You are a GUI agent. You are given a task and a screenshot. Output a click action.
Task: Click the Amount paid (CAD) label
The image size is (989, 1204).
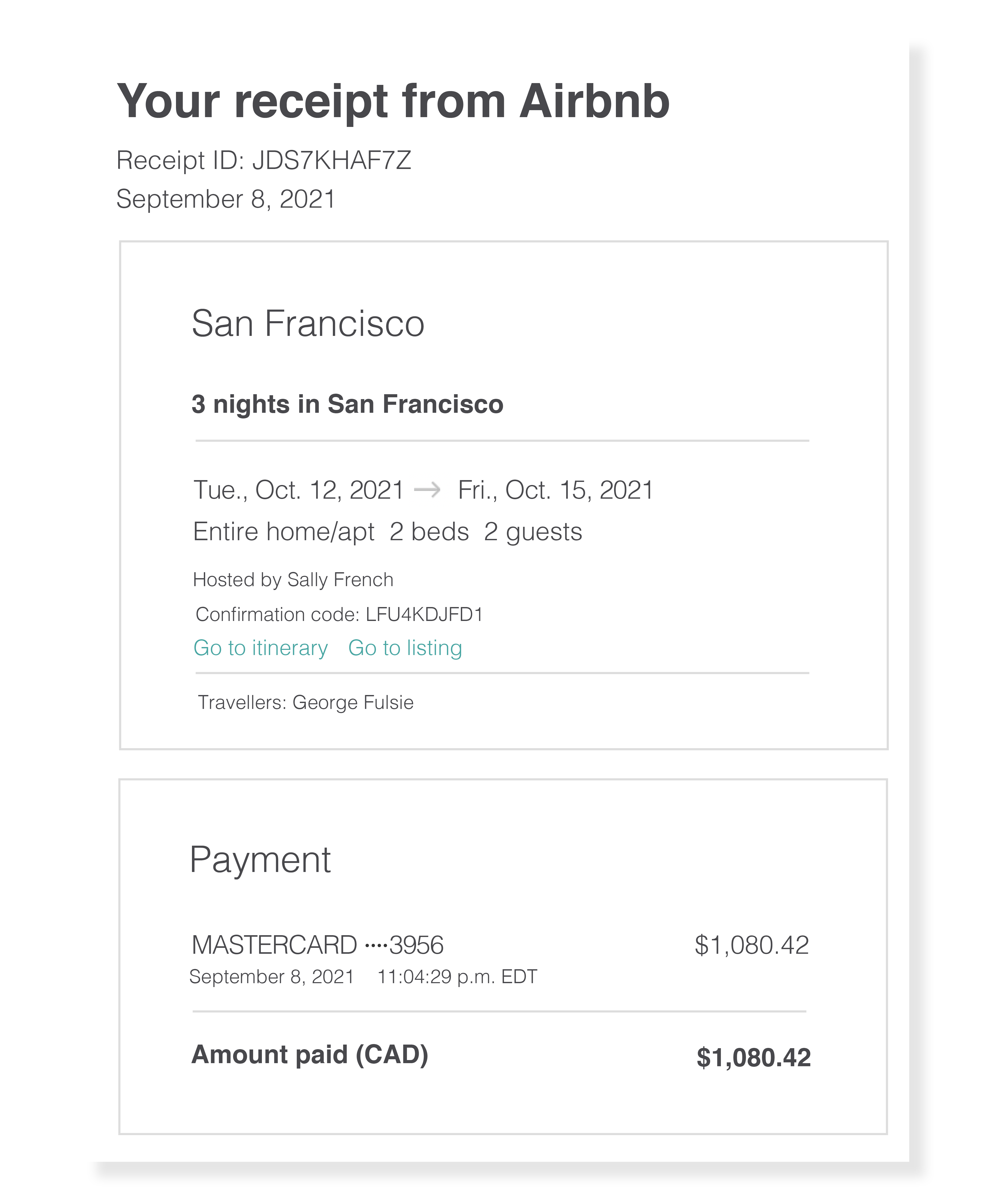tap(310, 1055)
